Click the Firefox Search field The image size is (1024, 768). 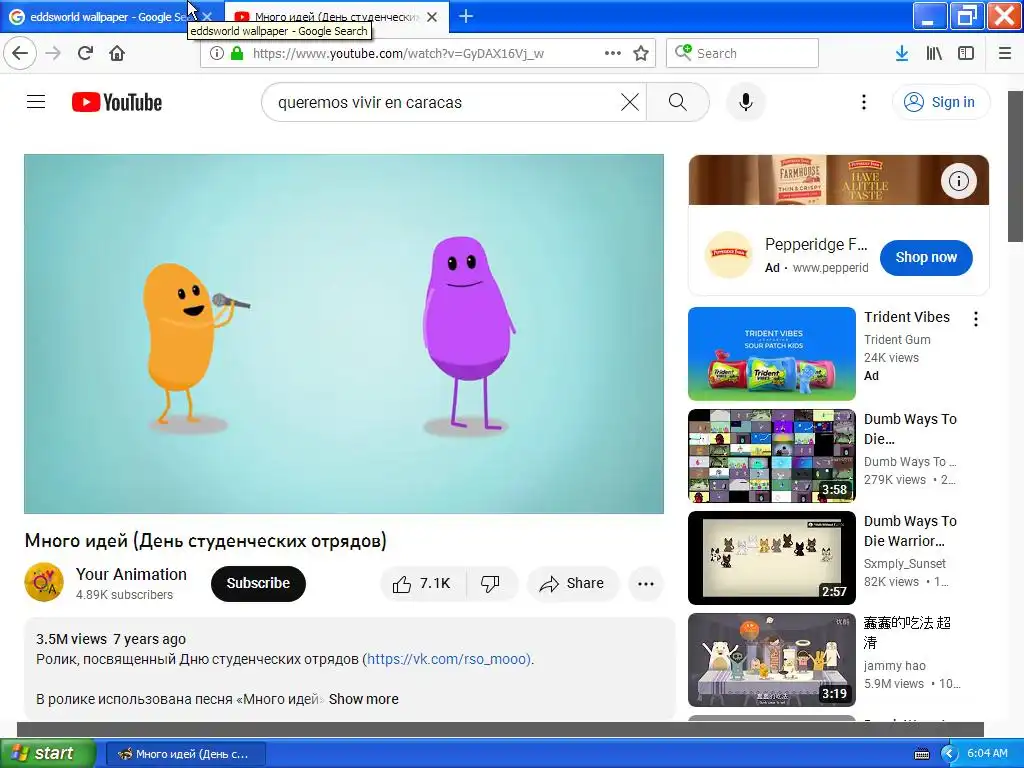coord(742,53)
